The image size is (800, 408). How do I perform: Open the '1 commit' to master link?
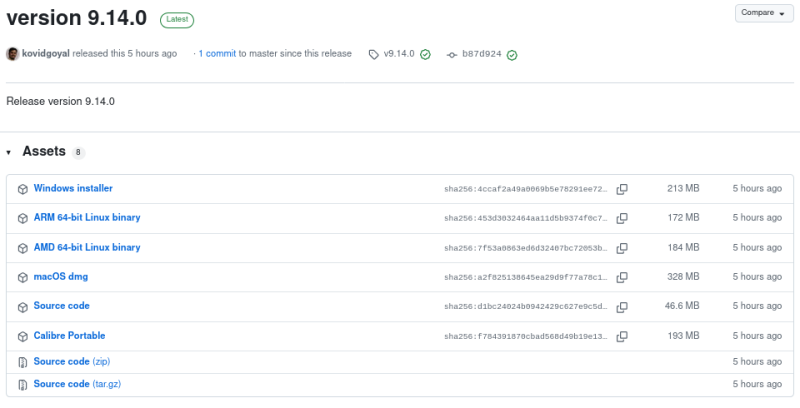[x=217, y=54]
